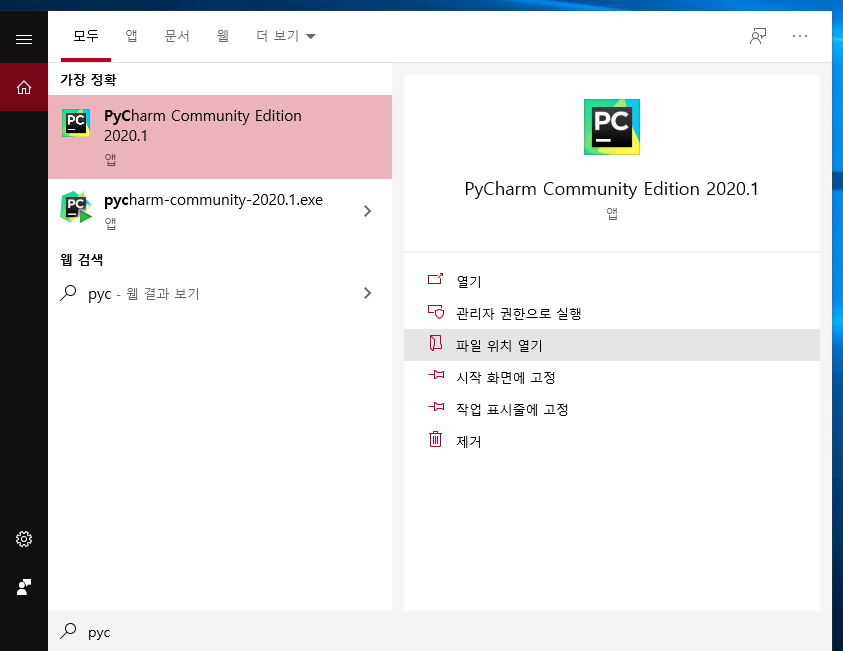Expand the pyc web results arrow
Viewport: 843px width, 651px height.
click(x=367, y=293)
